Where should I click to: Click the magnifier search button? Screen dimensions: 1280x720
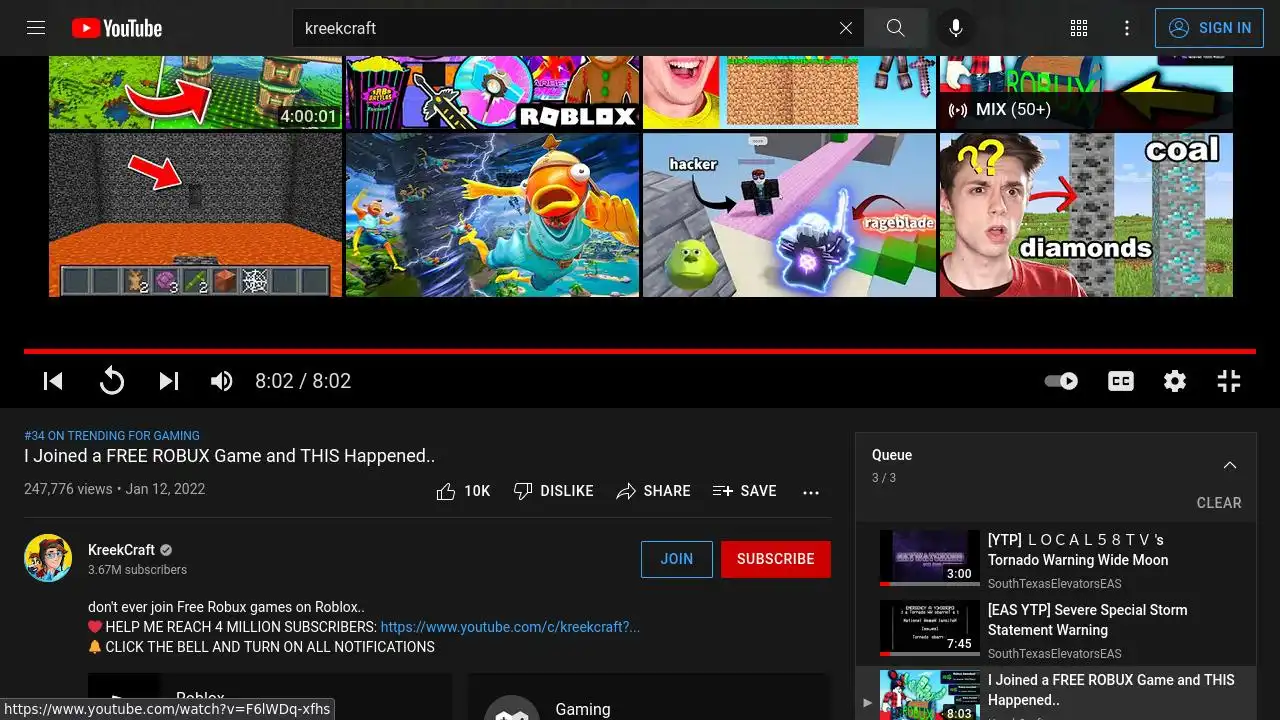[896, 28]
